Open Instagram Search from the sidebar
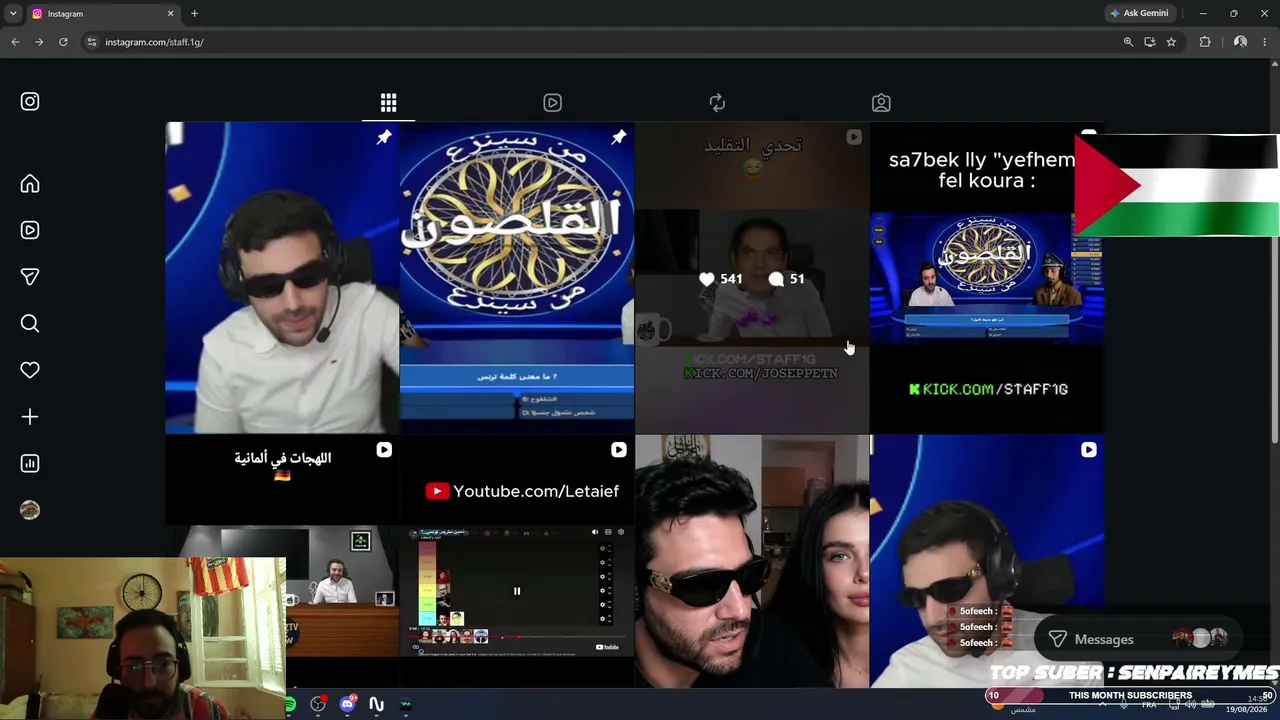 pos(30,323)
